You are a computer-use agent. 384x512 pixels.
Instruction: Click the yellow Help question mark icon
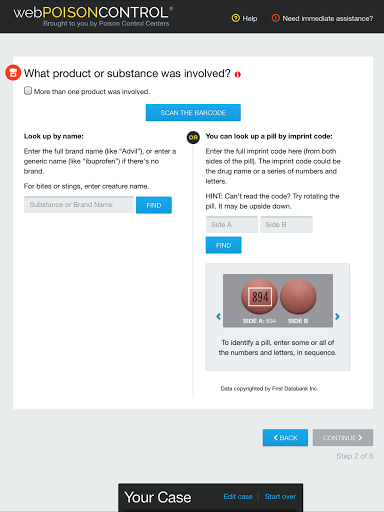(235, 18)
